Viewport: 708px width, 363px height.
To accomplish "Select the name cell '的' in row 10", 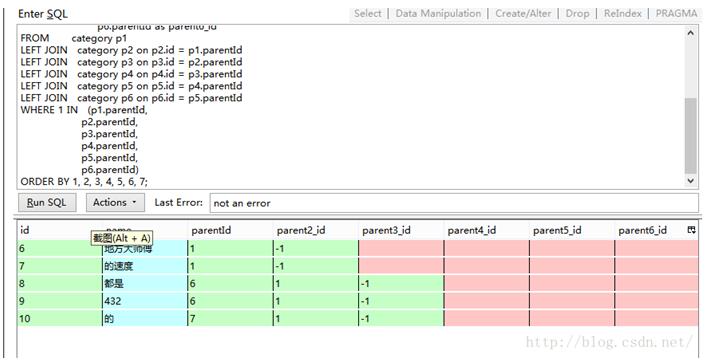I will point(145,318).
